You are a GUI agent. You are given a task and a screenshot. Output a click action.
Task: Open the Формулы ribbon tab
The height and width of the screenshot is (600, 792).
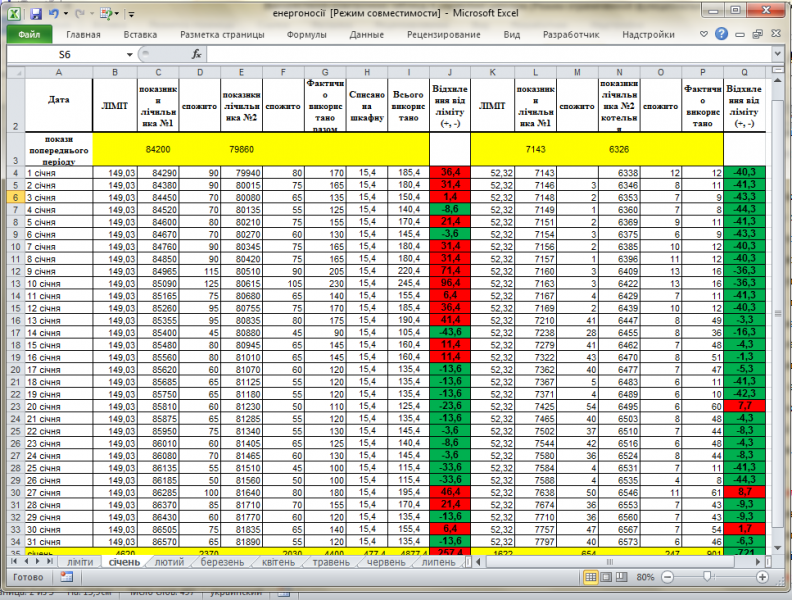[x=306, y=34]
